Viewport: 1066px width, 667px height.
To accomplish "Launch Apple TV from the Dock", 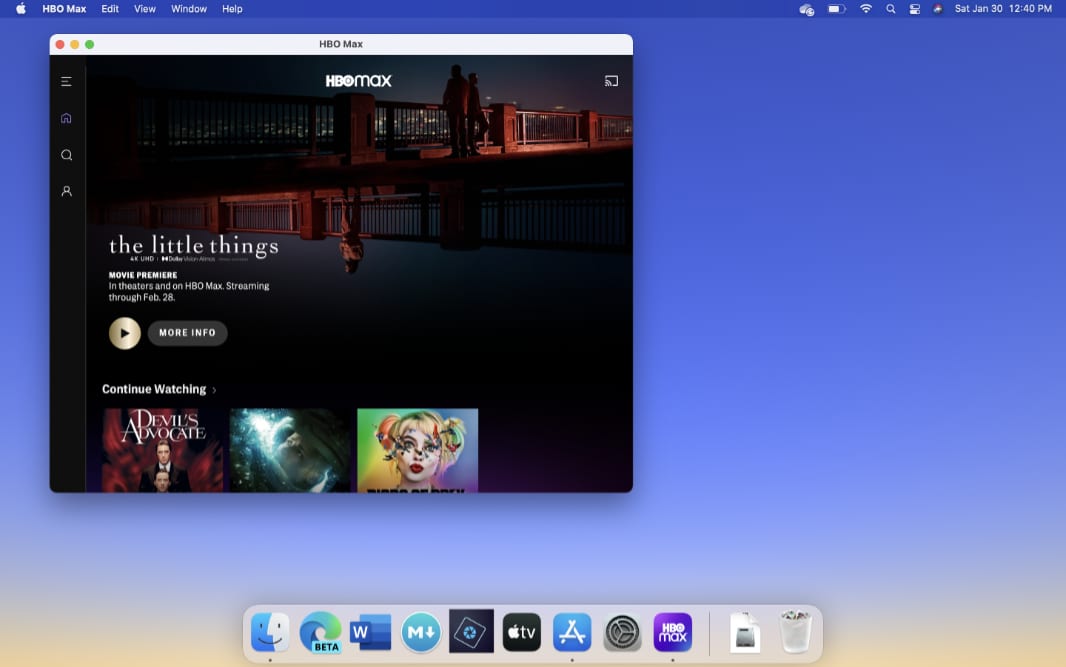I will 522,632.
